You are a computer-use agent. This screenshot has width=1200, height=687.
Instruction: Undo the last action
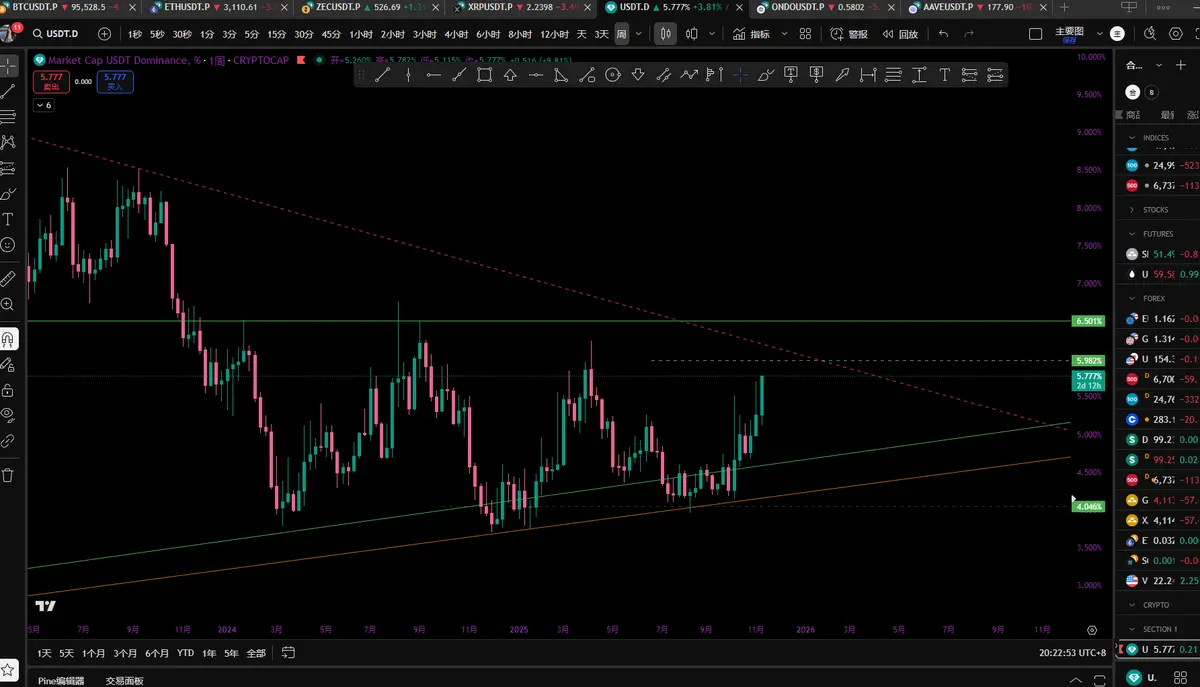click(943, 33)
